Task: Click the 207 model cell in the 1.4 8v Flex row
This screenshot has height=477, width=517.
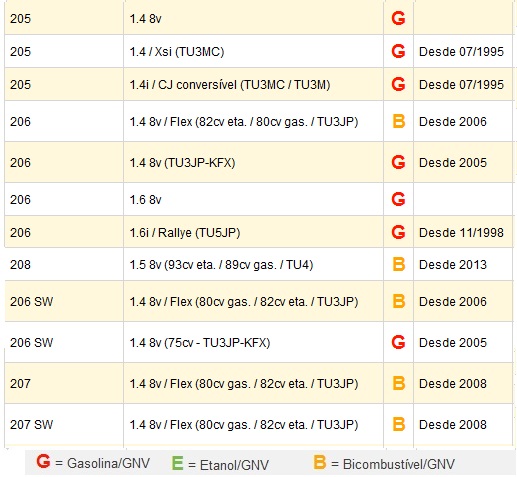Action: 64,383
